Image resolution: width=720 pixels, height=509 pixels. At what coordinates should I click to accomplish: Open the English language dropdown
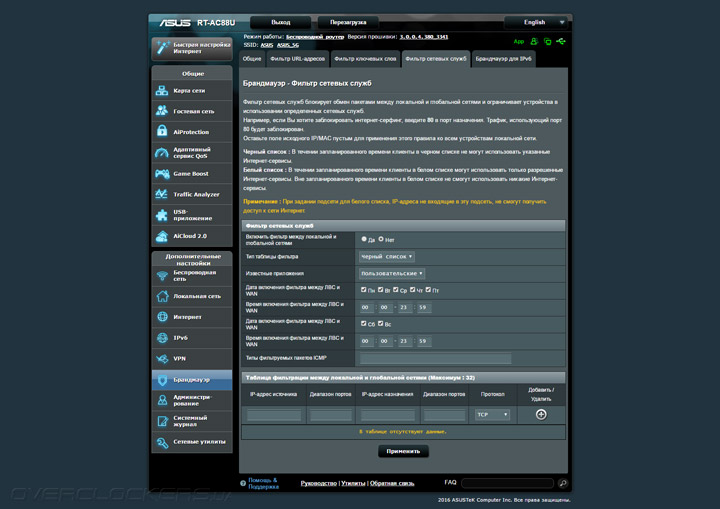click(536, 21)
